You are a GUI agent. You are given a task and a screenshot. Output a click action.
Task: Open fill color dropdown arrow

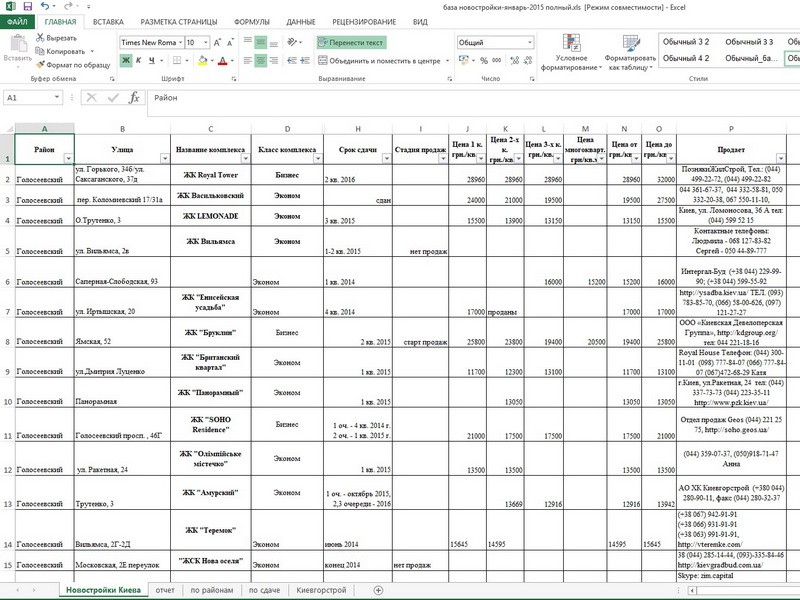212,60
